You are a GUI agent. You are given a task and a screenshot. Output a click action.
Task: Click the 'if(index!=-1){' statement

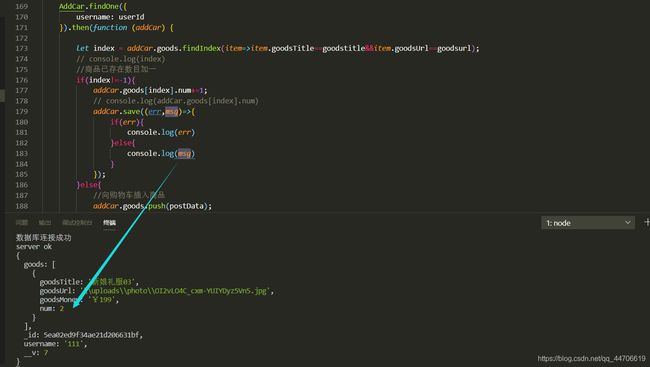tap(106, 80)
